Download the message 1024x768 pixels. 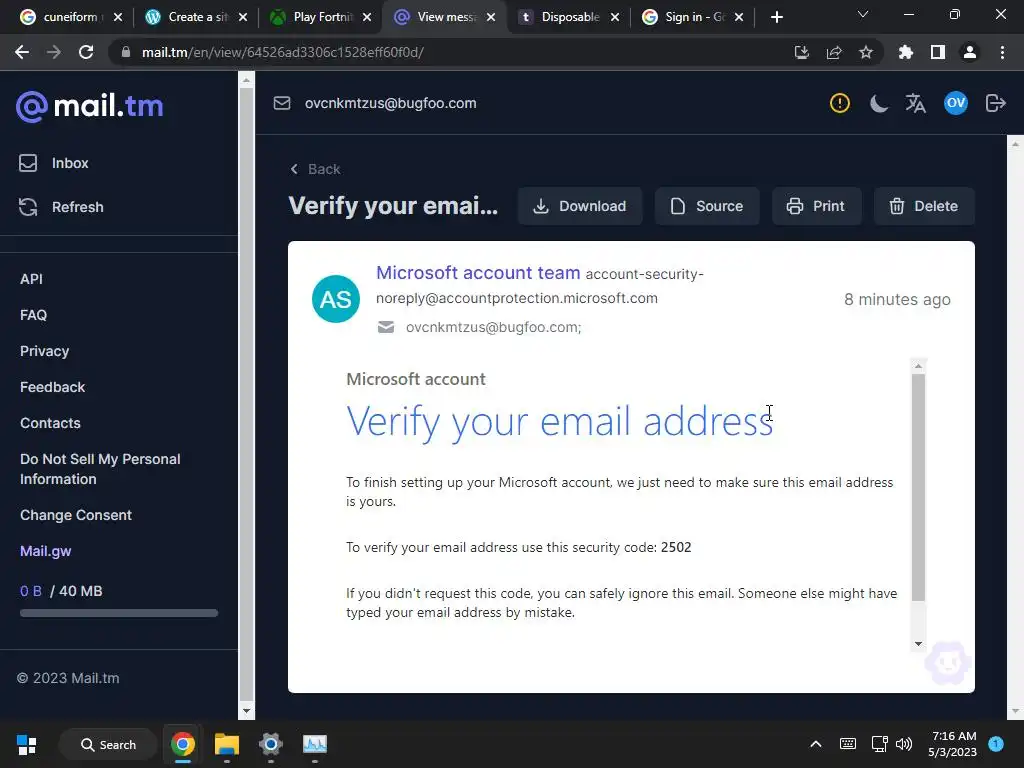[x=580, y=206]
